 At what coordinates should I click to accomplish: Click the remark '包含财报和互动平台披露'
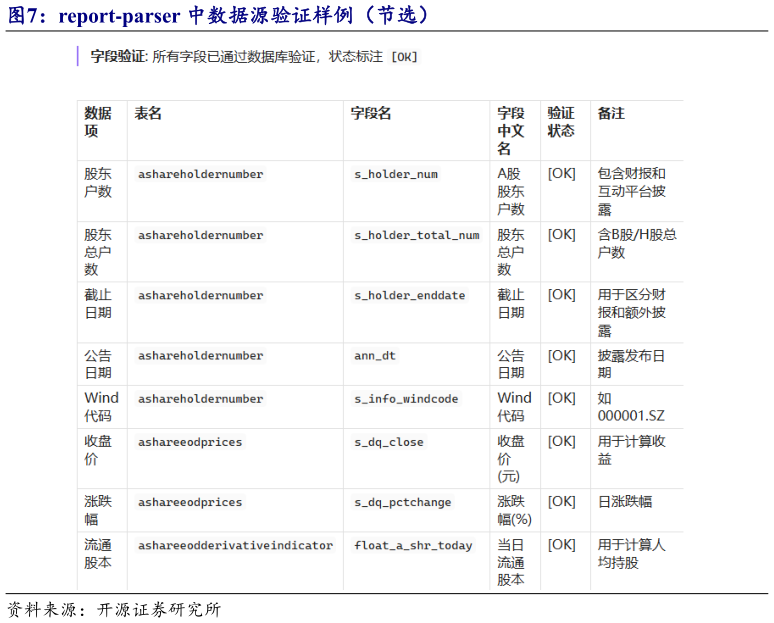click(x=631, y=192)
